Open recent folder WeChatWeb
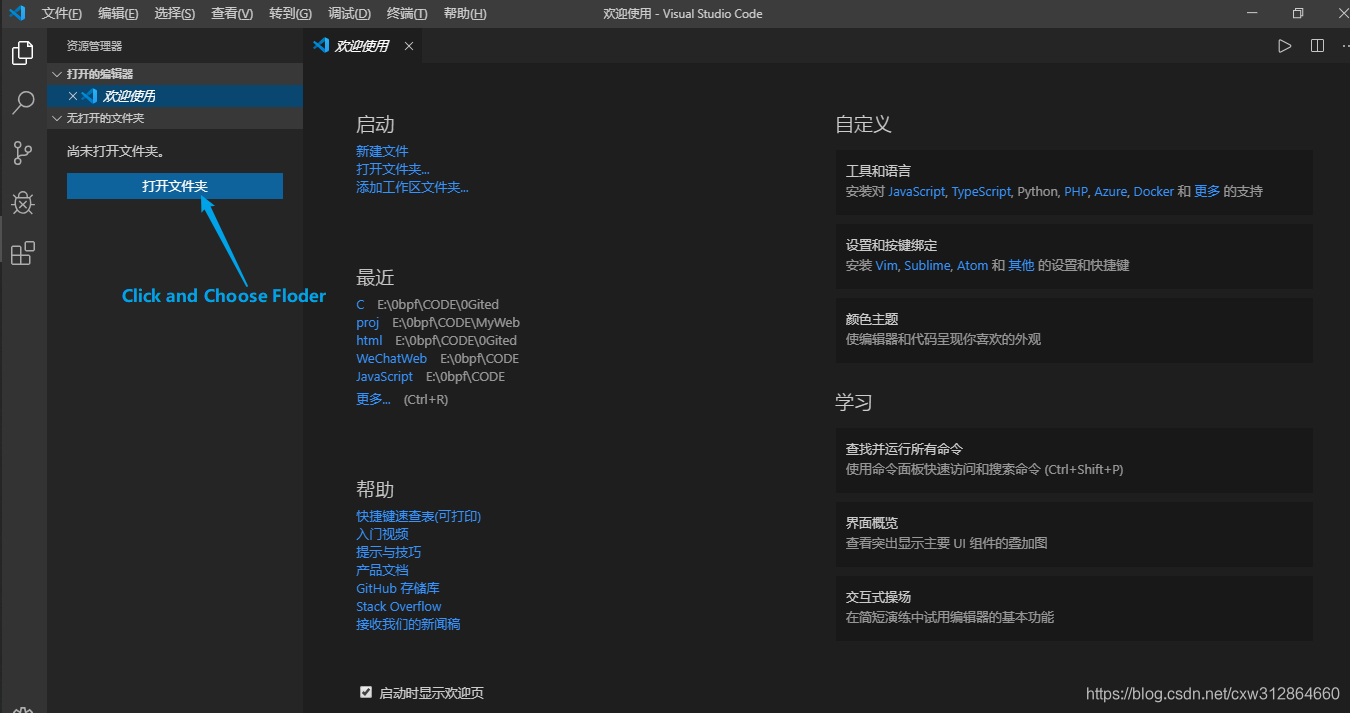 click(x=391, y=358)
